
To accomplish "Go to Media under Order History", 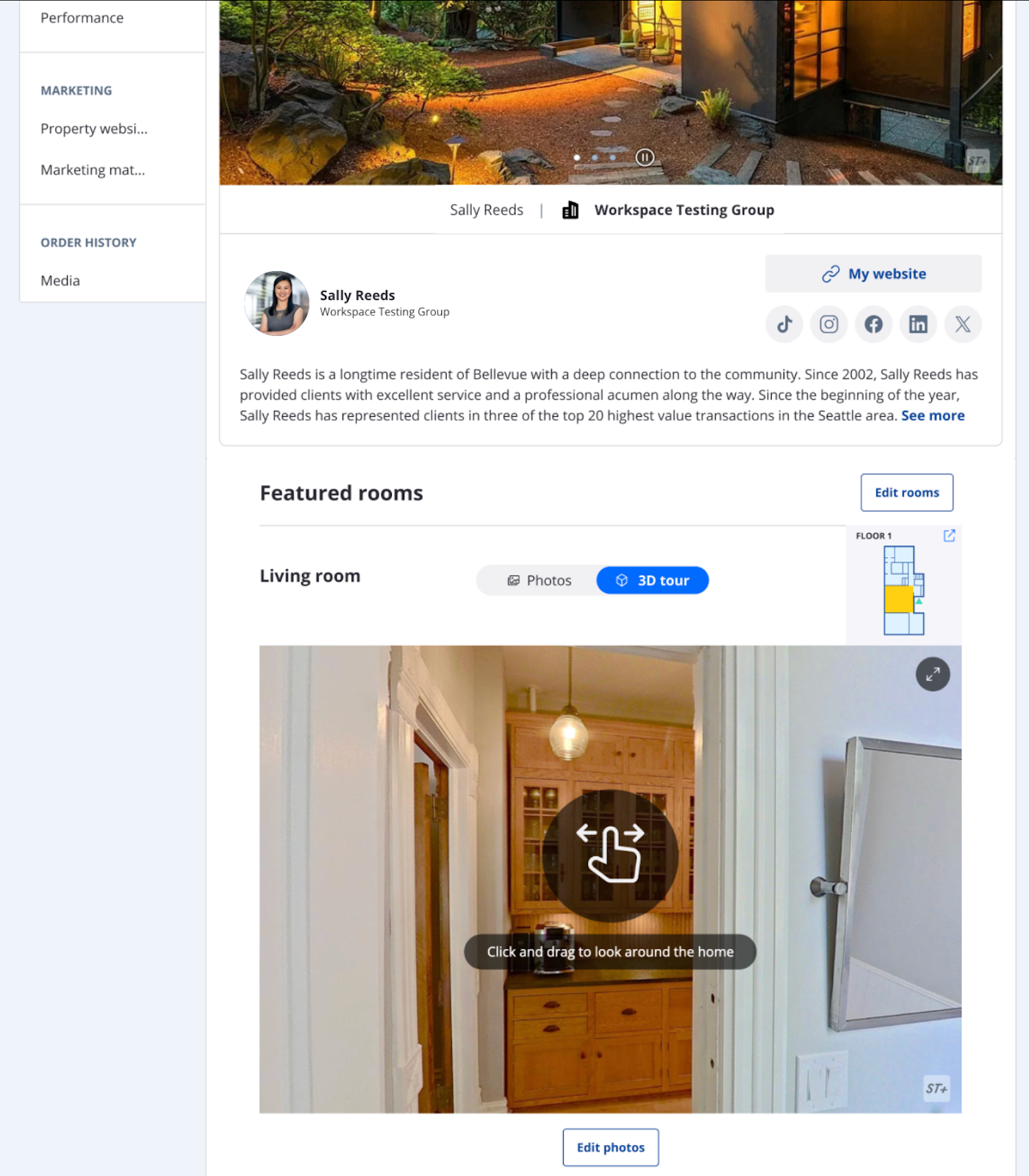I will 60,281.
